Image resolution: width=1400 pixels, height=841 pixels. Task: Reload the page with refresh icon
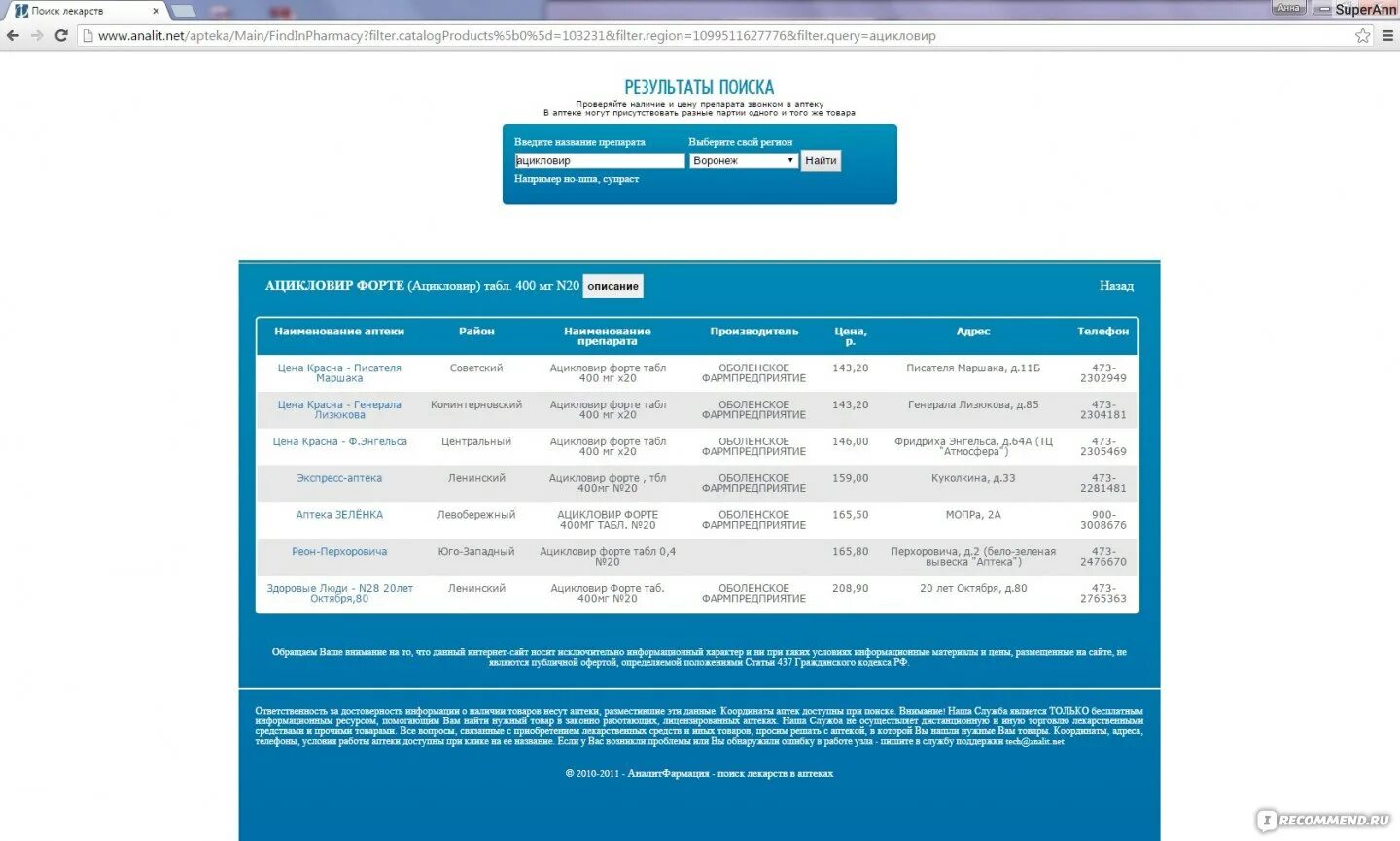click(x=61, y=35)
